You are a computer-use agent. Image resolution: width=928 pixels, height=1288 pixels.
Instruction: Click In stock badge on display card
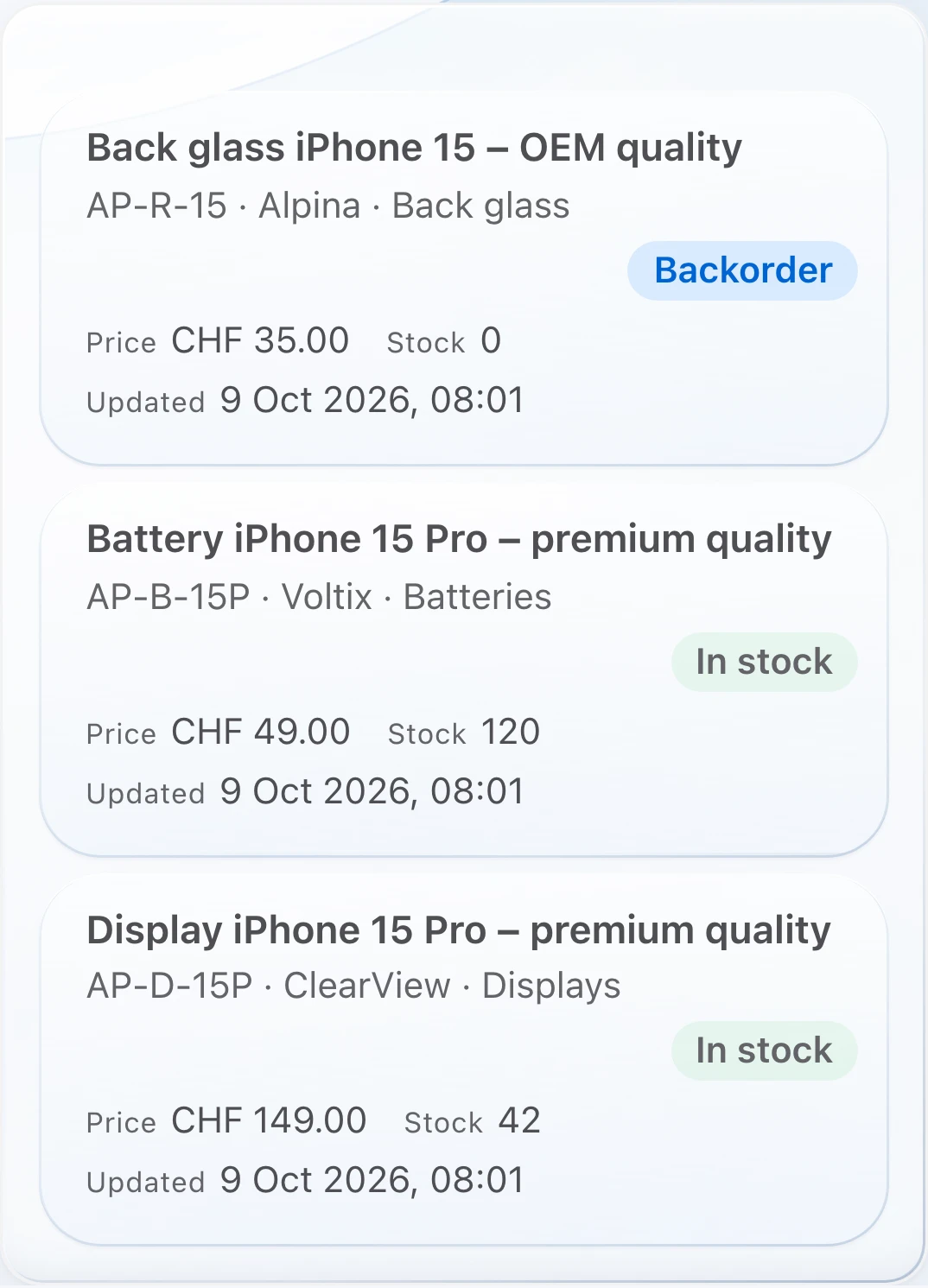[765, 1050]
